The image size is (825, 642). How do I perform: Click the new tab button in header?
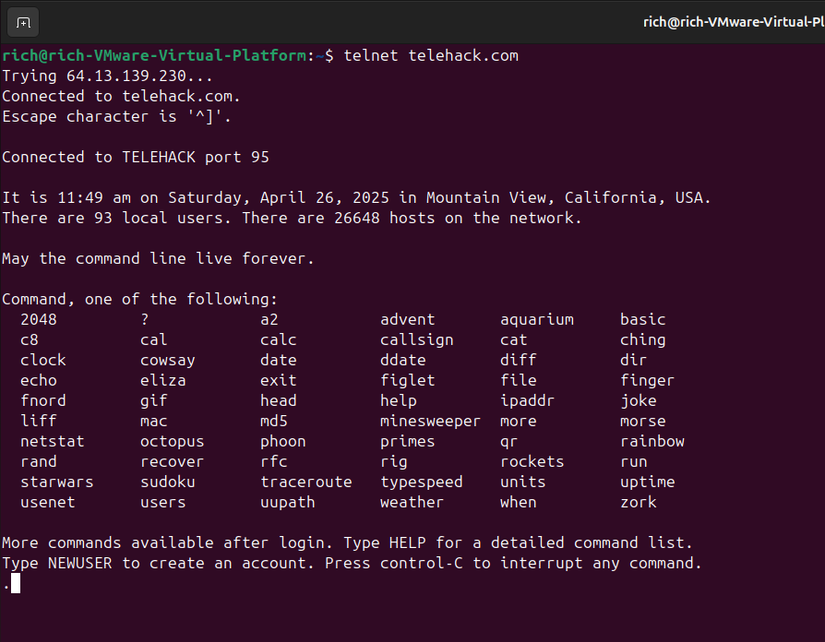tap(24, 21)
